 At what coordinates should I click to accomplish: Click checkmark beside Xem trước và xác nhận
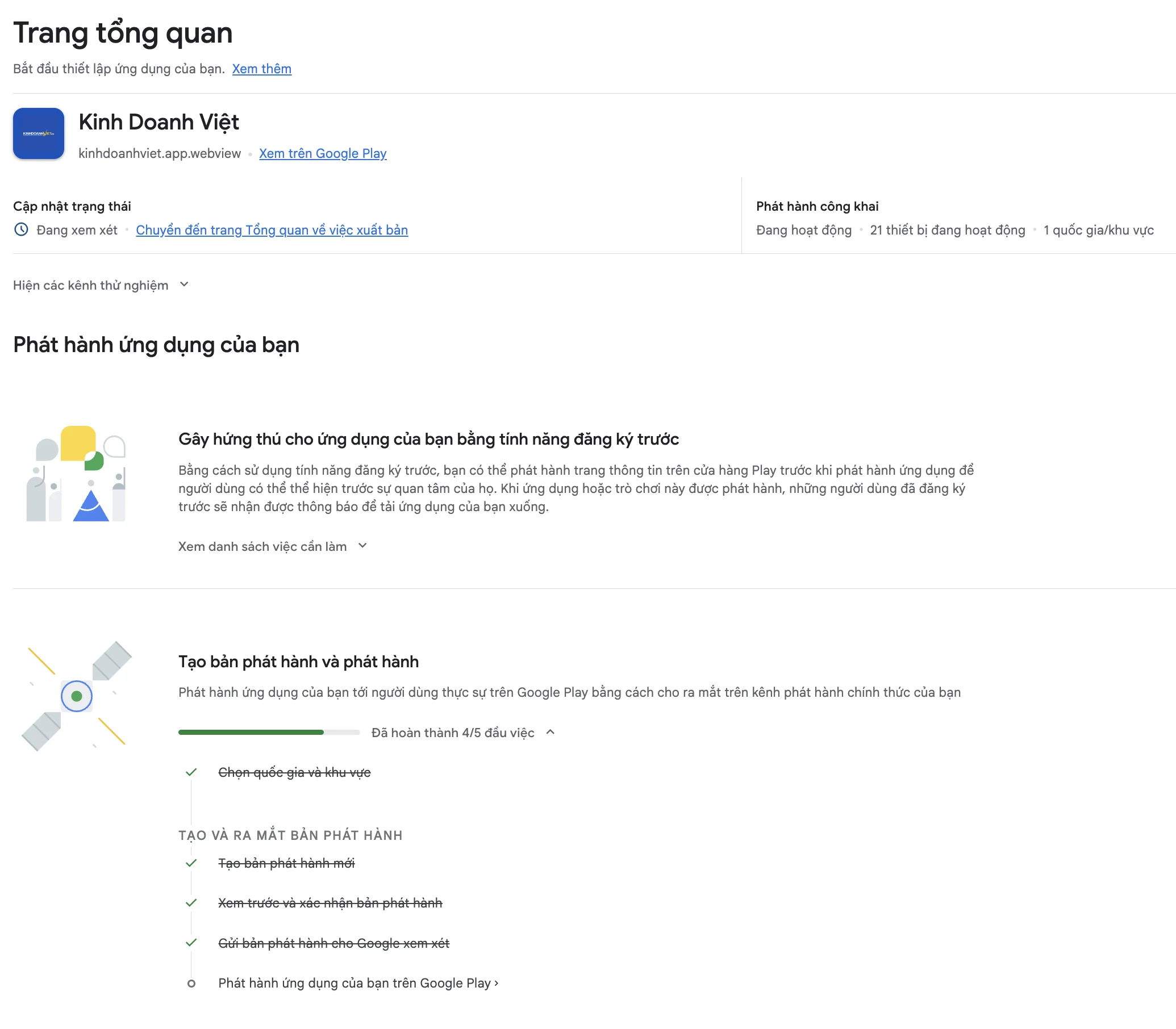(191, 903)
